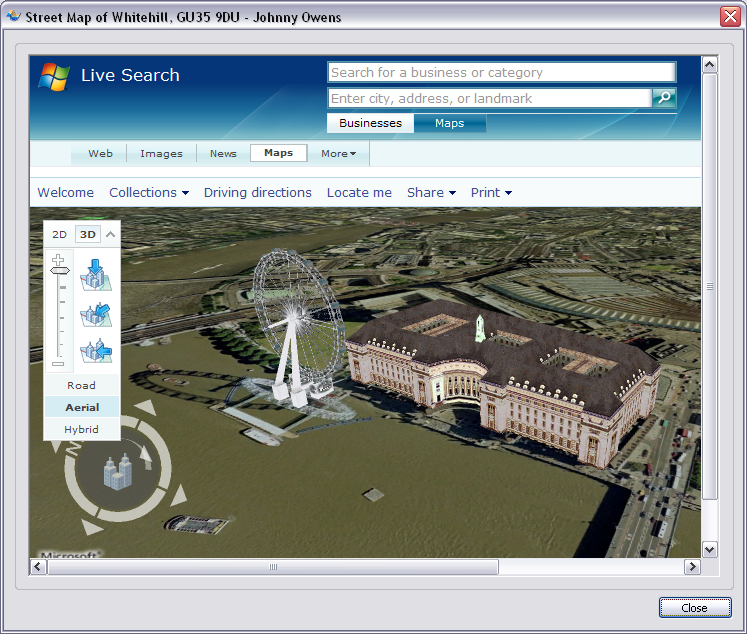The image size is (747, 634).
Task: Open the Print dropdown menu
Action: point(491,193)
